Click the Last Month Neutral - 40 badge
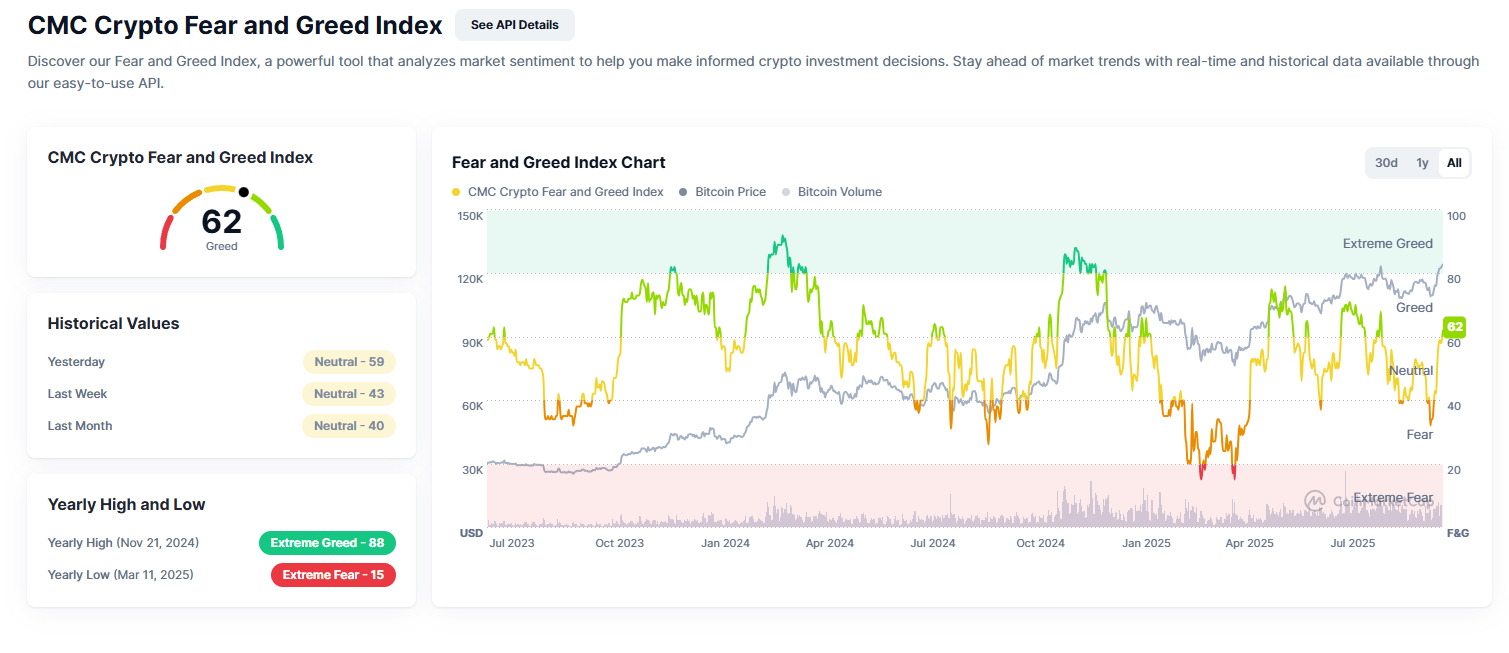The image size is (1509, 653). coord(349,426)
